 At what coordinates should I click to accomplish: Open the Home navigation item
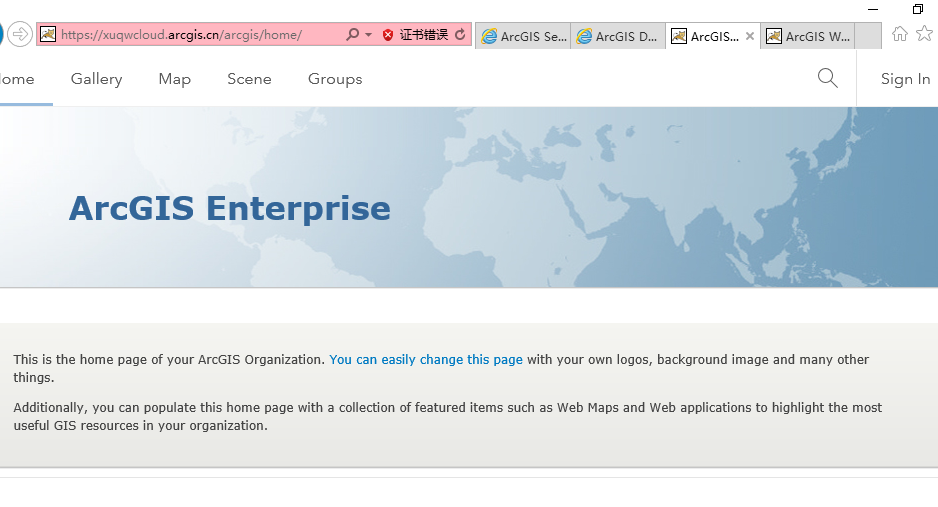tap(17, 79)
